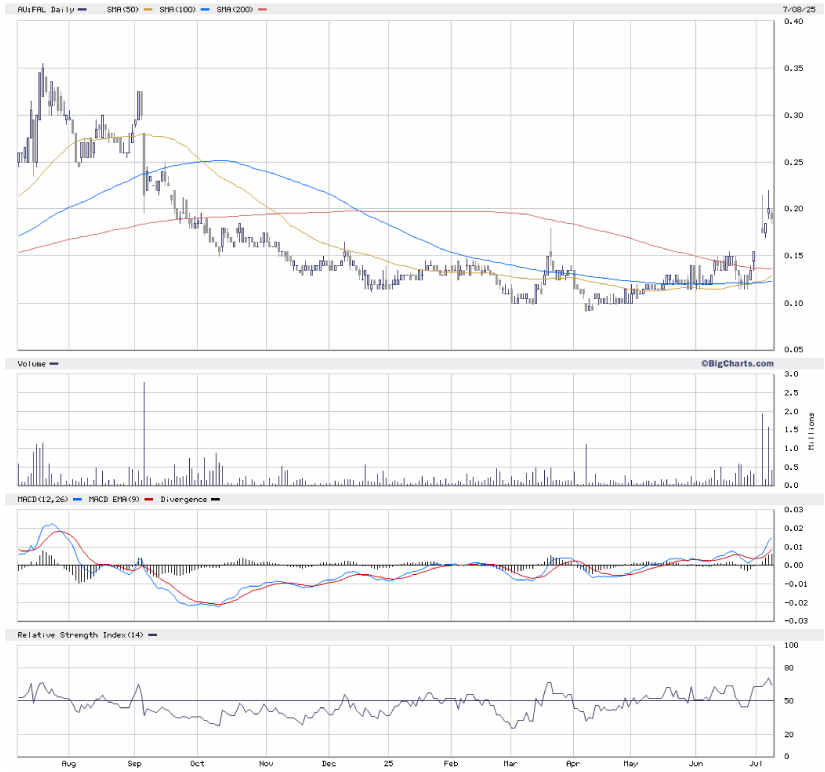Click the BigCharts.com watermark link
This screenshot has height=772, width=825.
[736, 363]
